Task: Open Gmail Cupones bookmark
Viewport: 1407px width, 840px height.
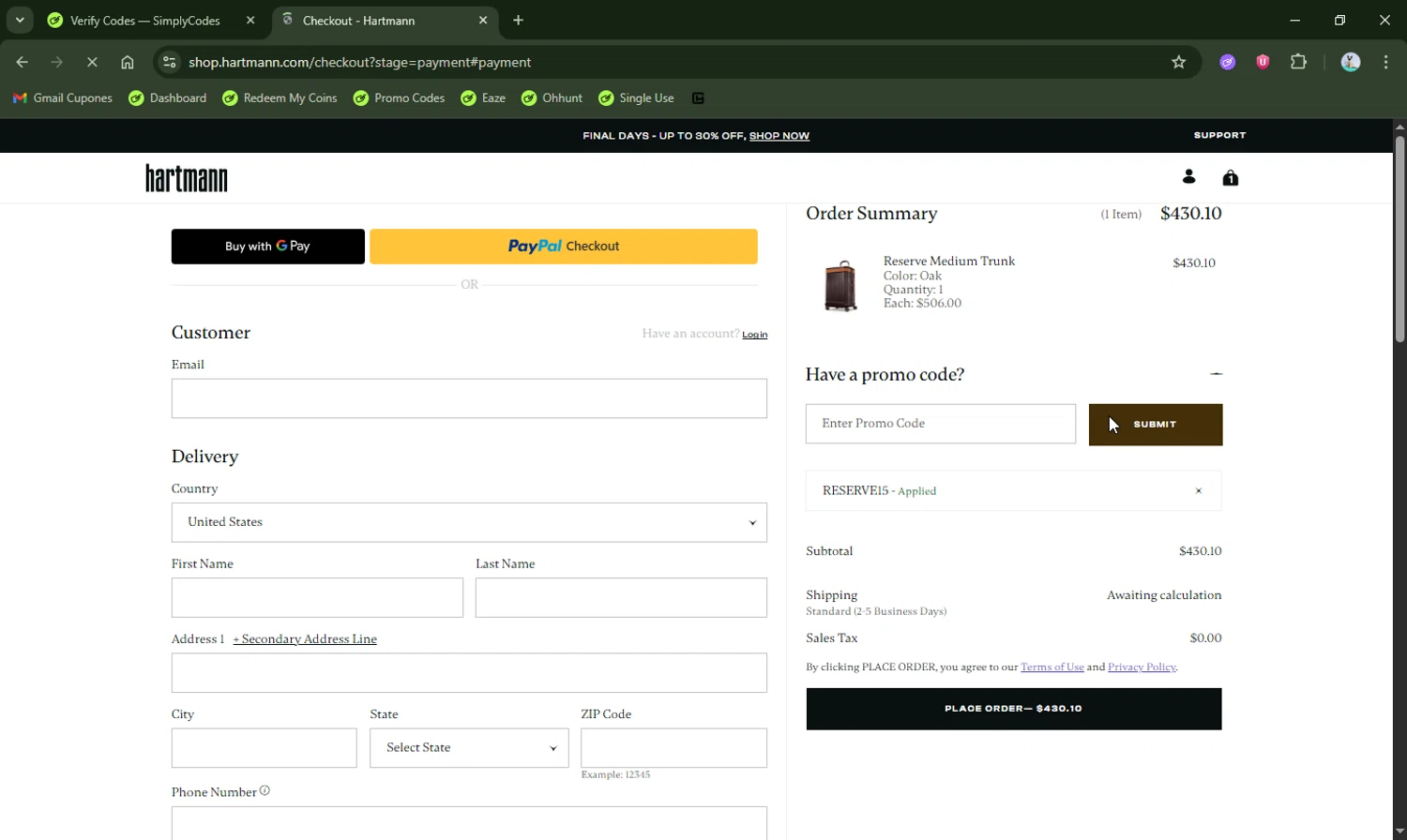Action: coord(62,97)
